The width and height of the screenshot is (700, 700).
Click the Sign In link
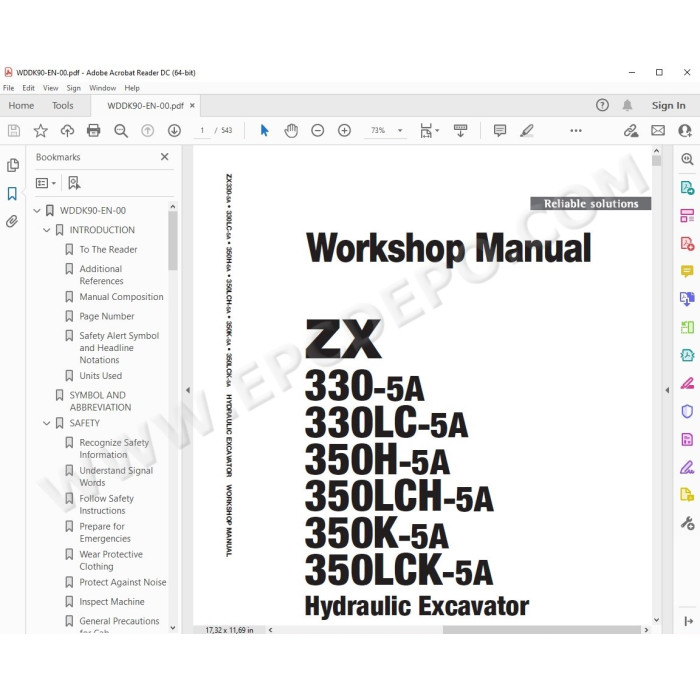pyautogui.click(x=668, y=105)
